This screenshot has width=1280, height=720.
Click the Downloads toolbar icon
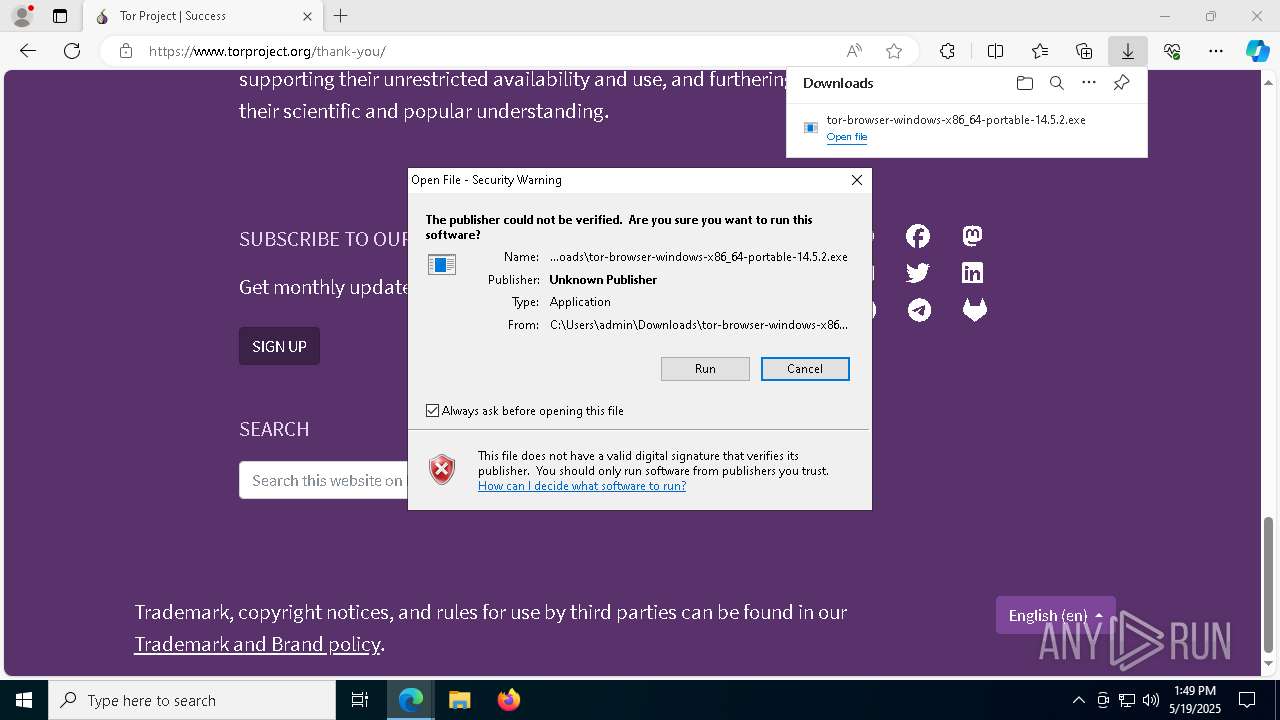[x=1127, y=51]
